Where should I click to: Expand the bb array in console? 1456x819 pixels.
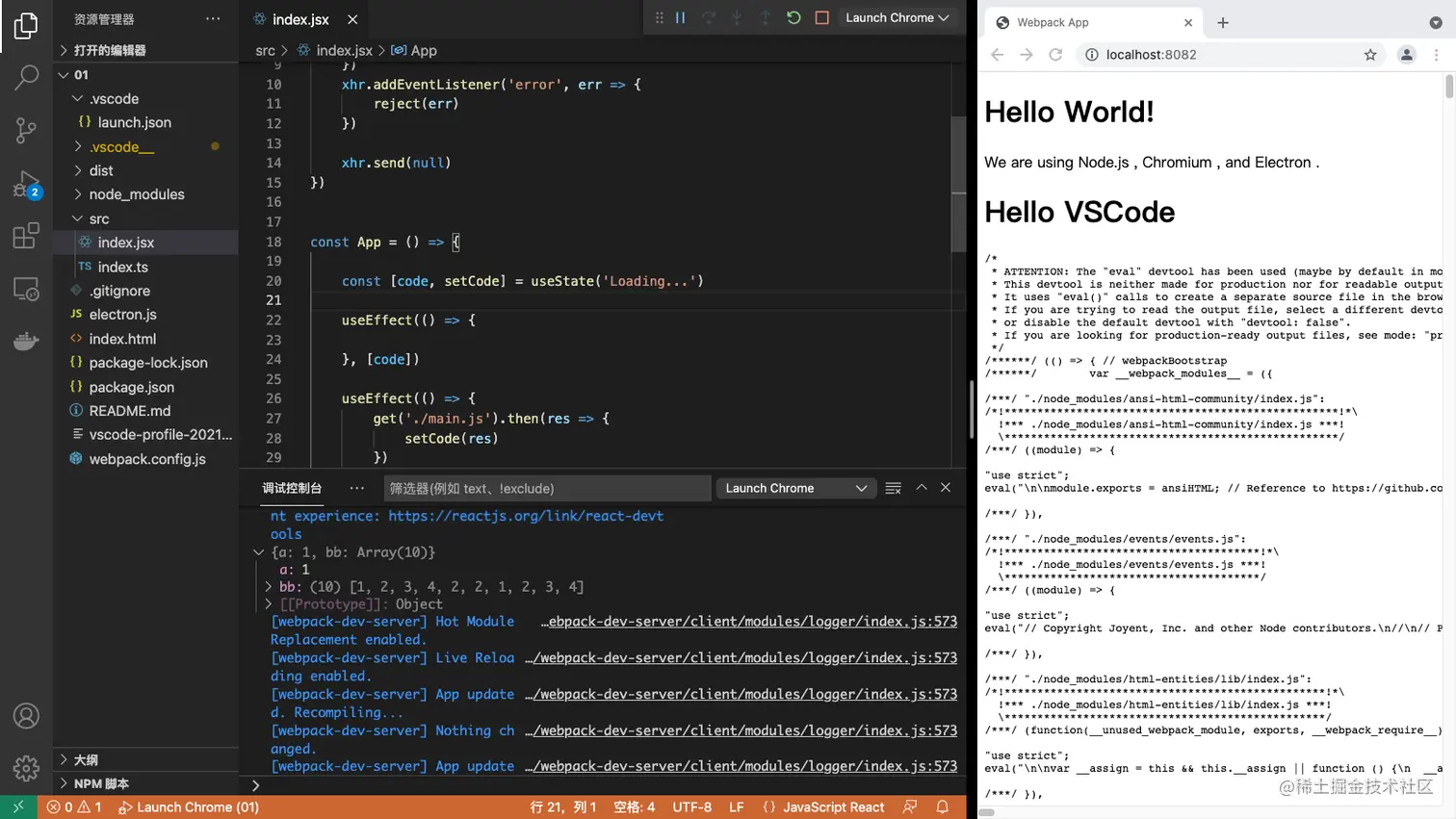click(x=268, y=586)
